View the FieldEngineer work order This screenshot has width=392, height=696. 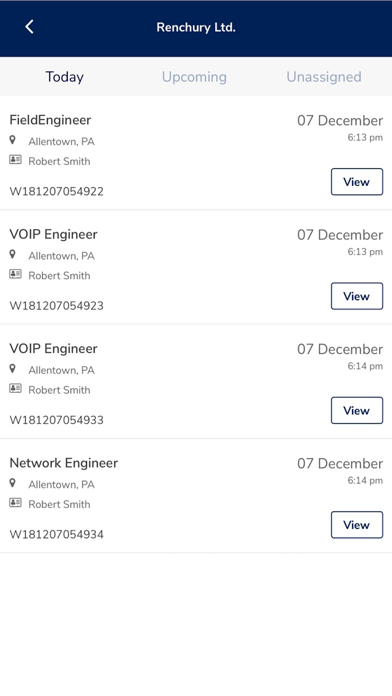point(357,182)
